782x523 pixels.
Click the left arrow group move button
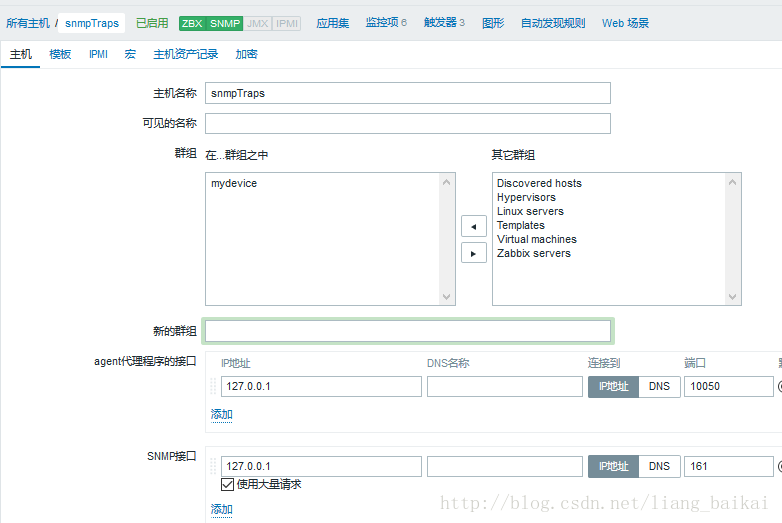pos(473,226)
